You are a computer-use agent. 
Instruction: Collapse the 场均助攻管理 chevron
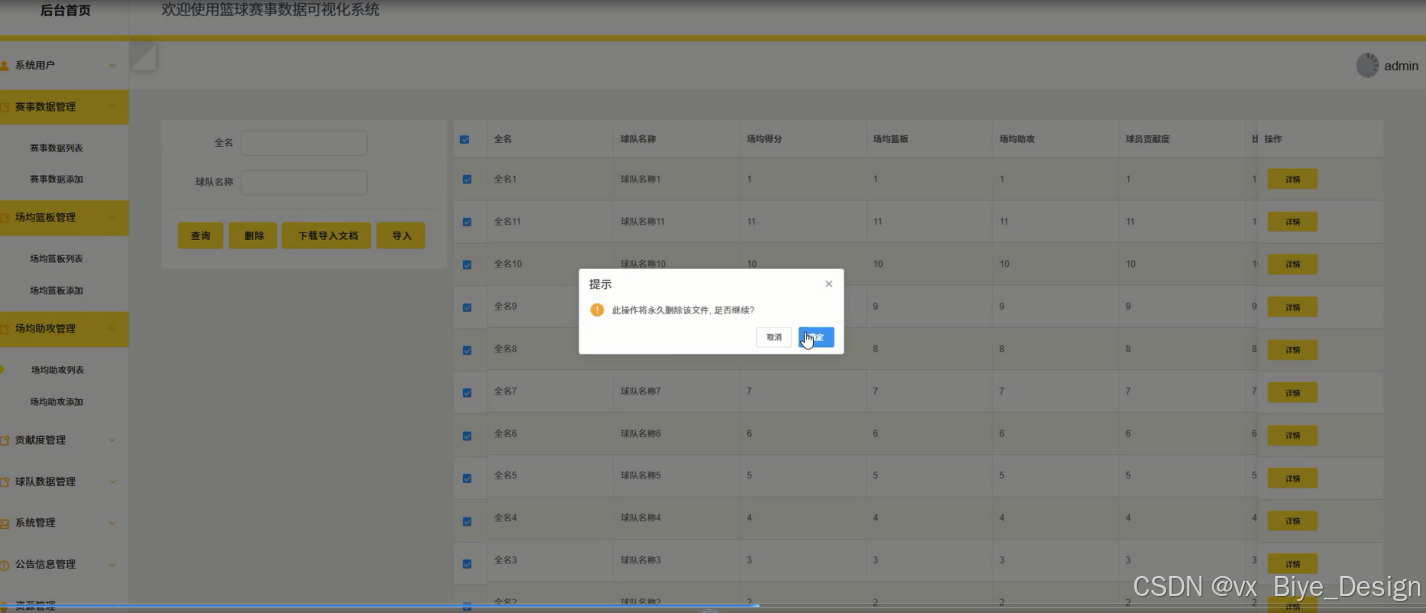click(x=112, y=328)
